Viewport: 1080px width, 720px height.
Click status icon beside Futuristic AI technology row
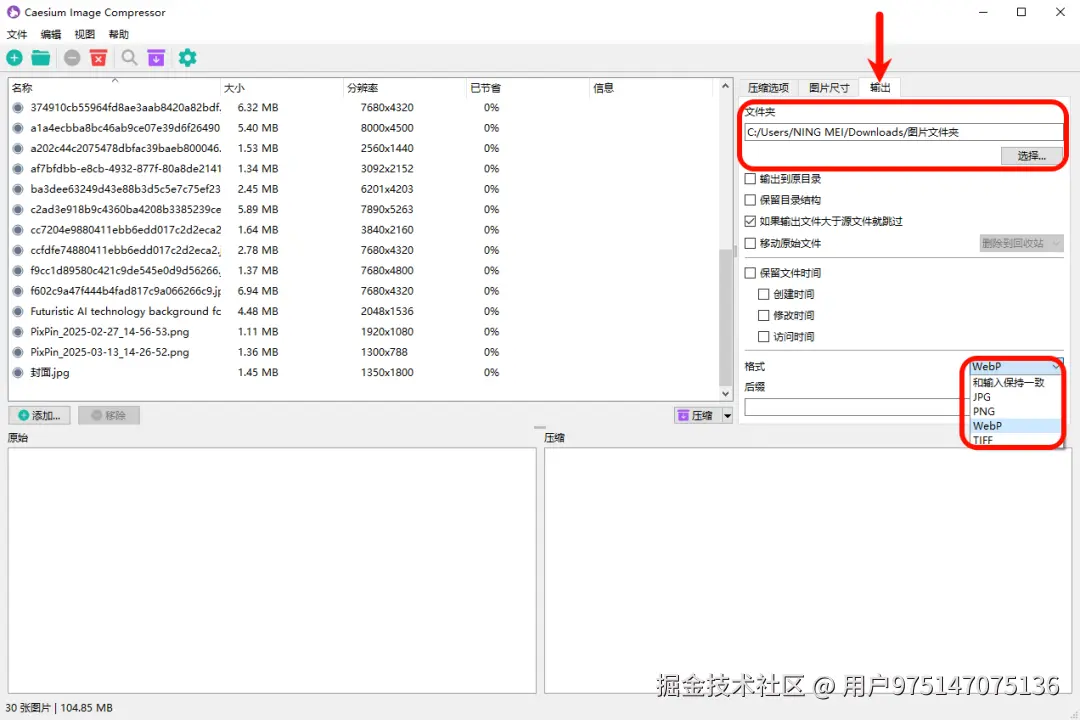pyautogui.click(x=18, y=311)
